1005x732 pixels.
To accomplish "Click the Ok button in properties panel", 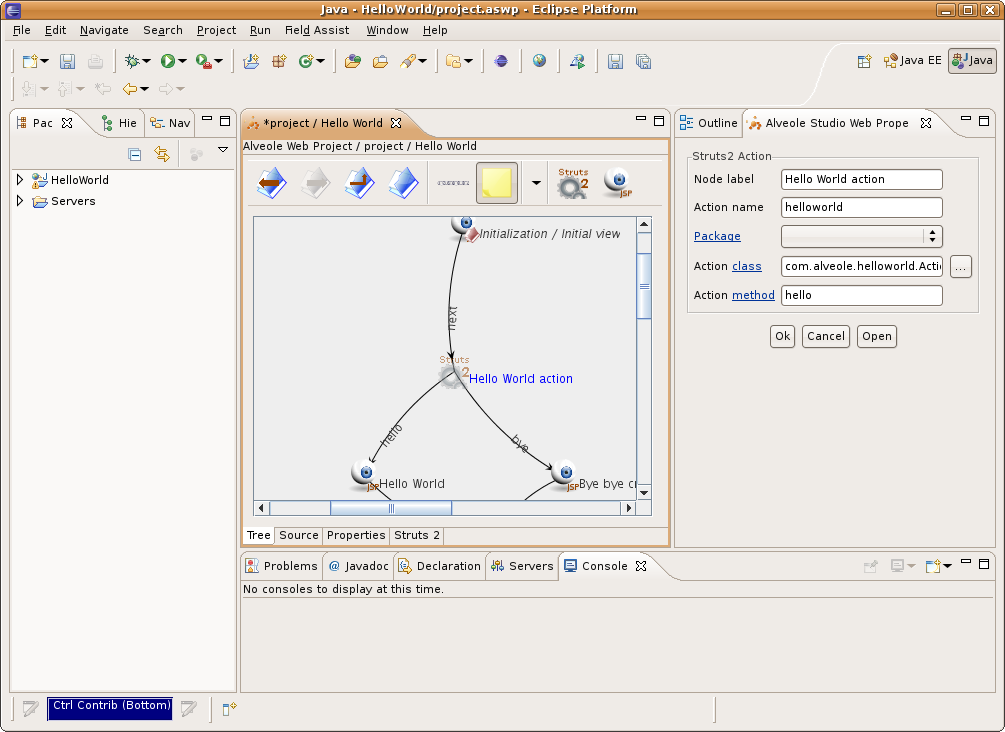I will (x=782, y=336).
